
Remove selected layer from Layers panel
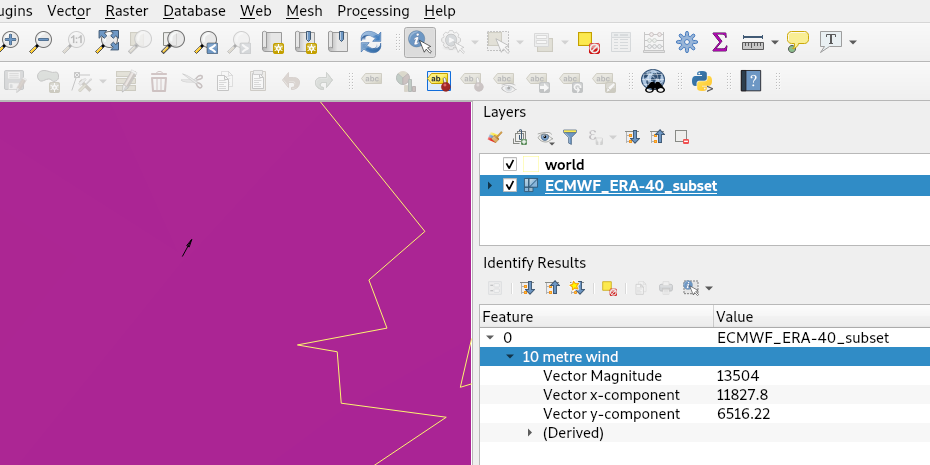point(682,138)
